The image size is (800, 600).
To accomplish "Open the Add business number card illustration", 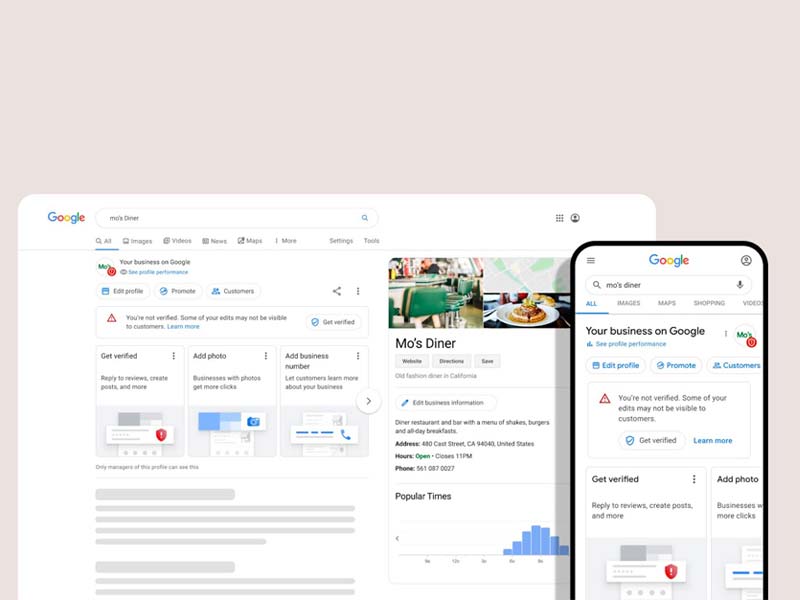I will [x=324, y=431].
